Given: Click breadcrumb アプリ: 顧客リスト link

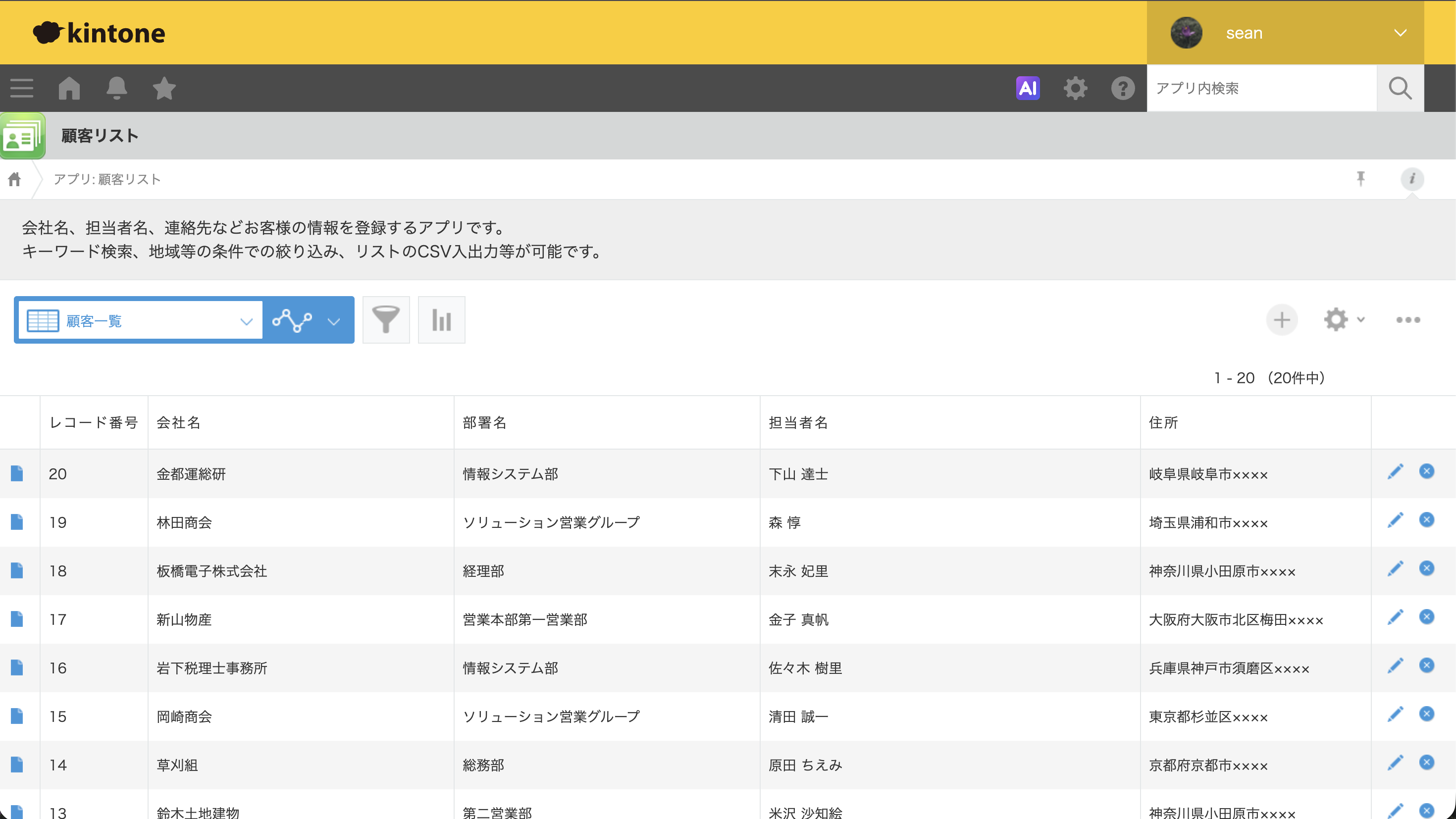Looking at the screenshot, I should 107,179.
